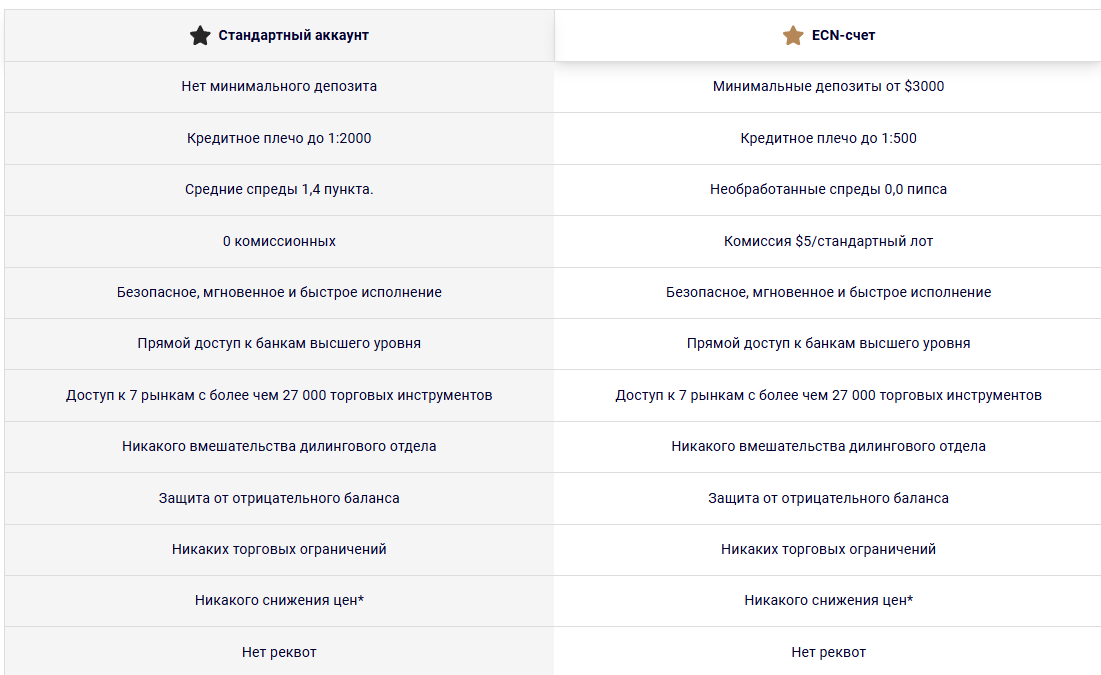This screenshot has height=675, width=1101.
Task: Click Нет минимального депозита cell
Action: coord(279,86)
